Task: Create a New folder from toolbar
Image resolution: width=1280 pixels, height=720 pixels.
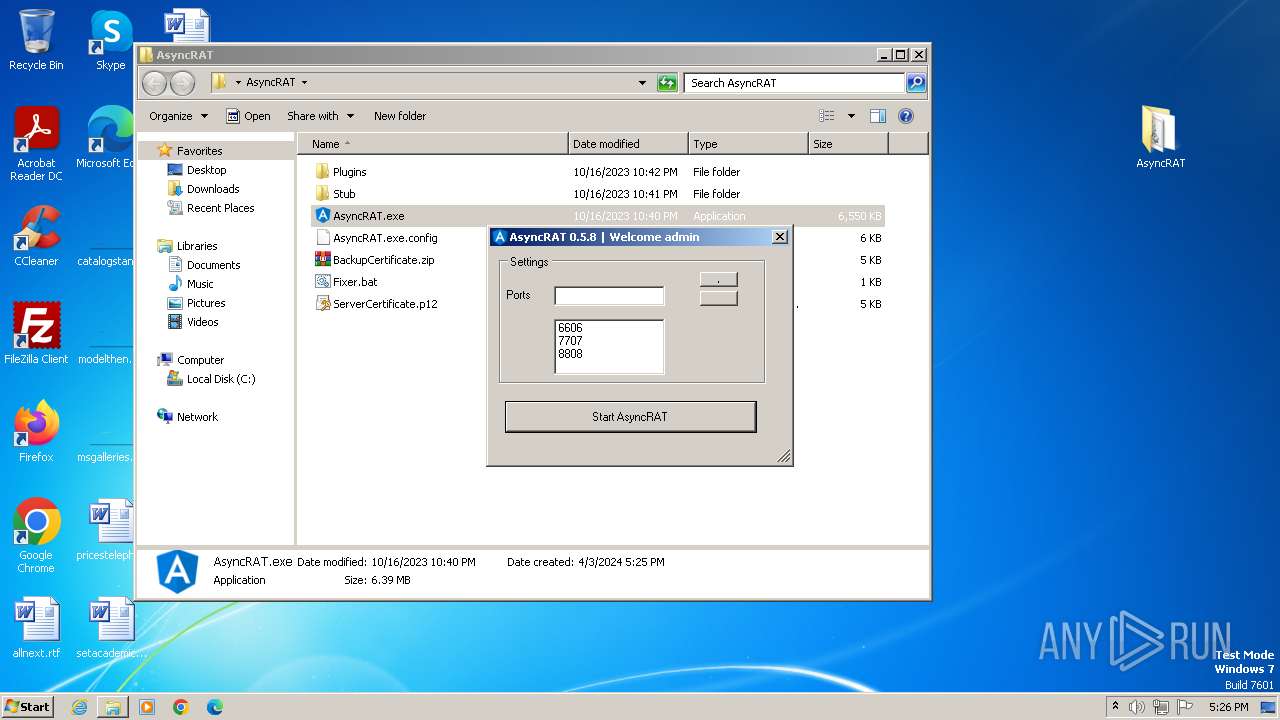Action: [400, 116]
